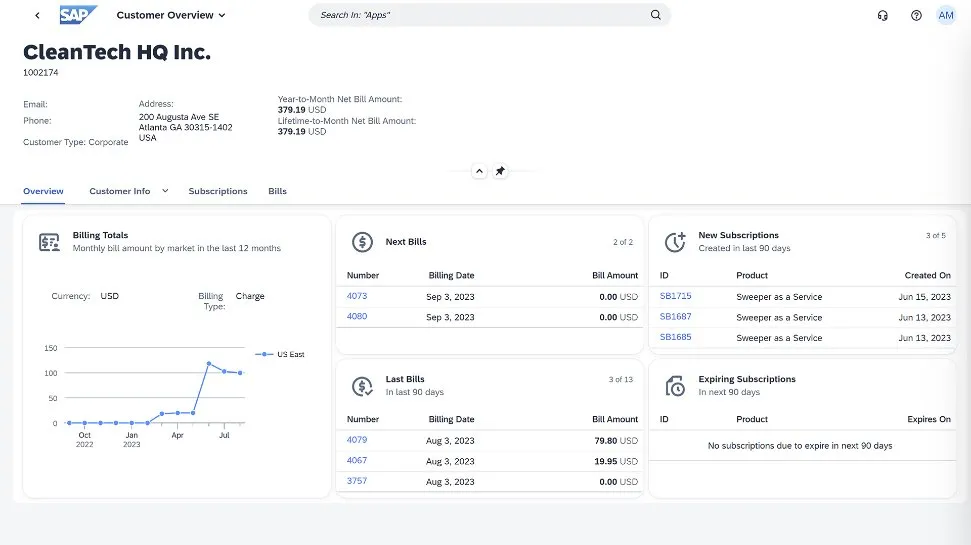Click the back navigation arrow
The width and height of the screenshot is (971, 545).
tap(37, 15)
